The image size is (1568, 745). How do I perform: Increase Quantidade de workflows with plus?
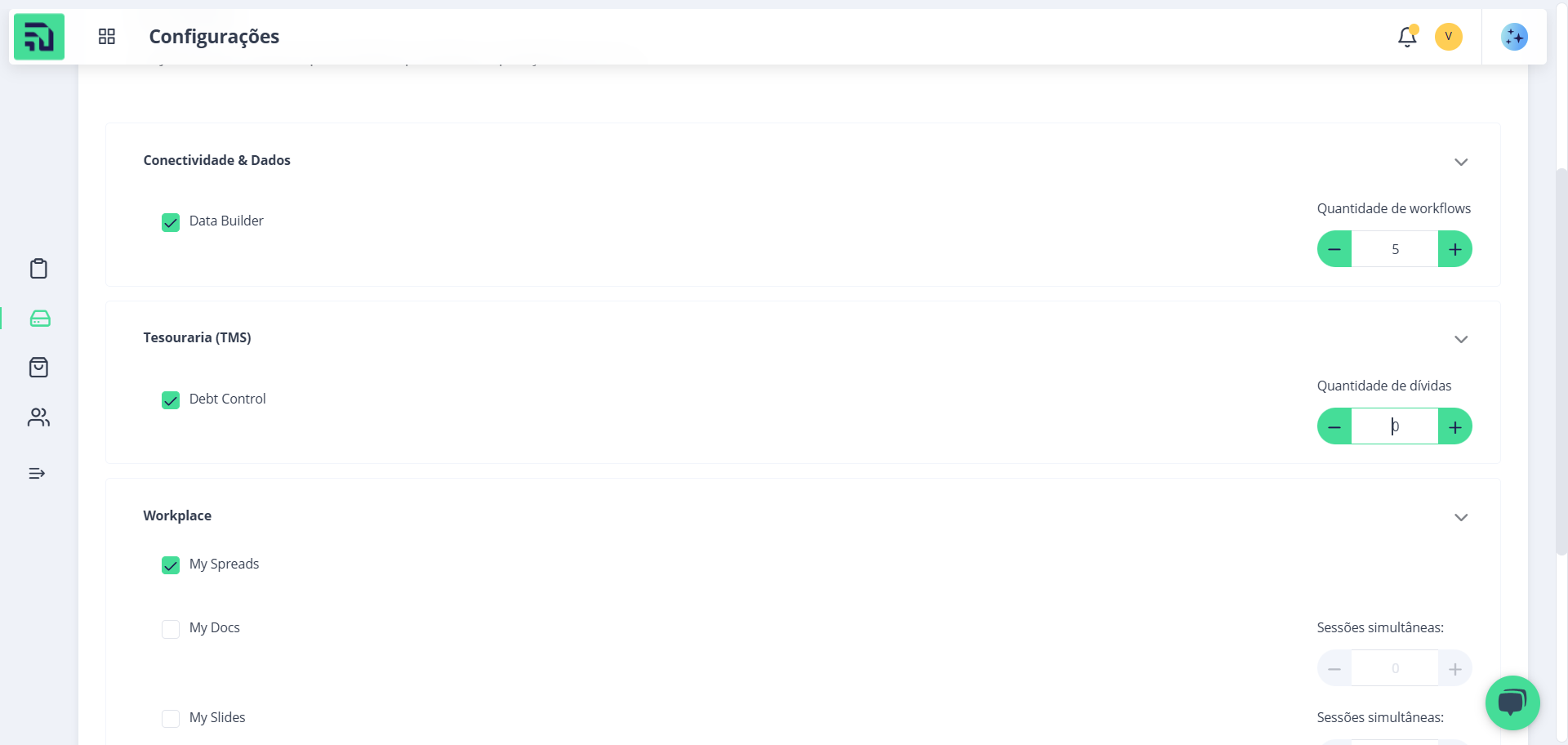1455,249
